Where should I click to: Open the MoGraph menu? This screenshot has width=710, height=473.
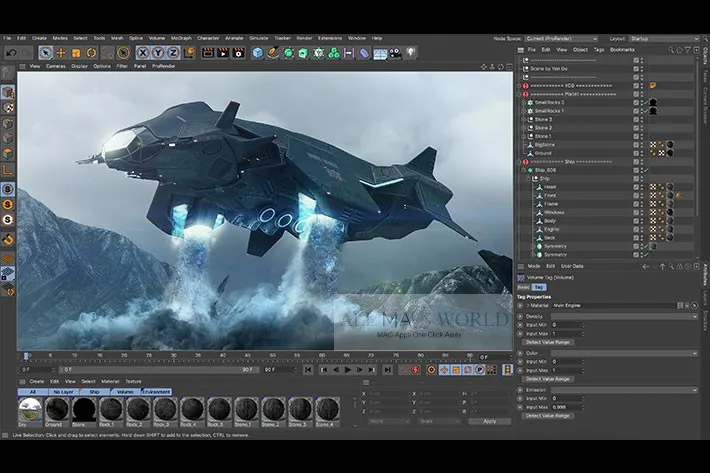[181, 38]
